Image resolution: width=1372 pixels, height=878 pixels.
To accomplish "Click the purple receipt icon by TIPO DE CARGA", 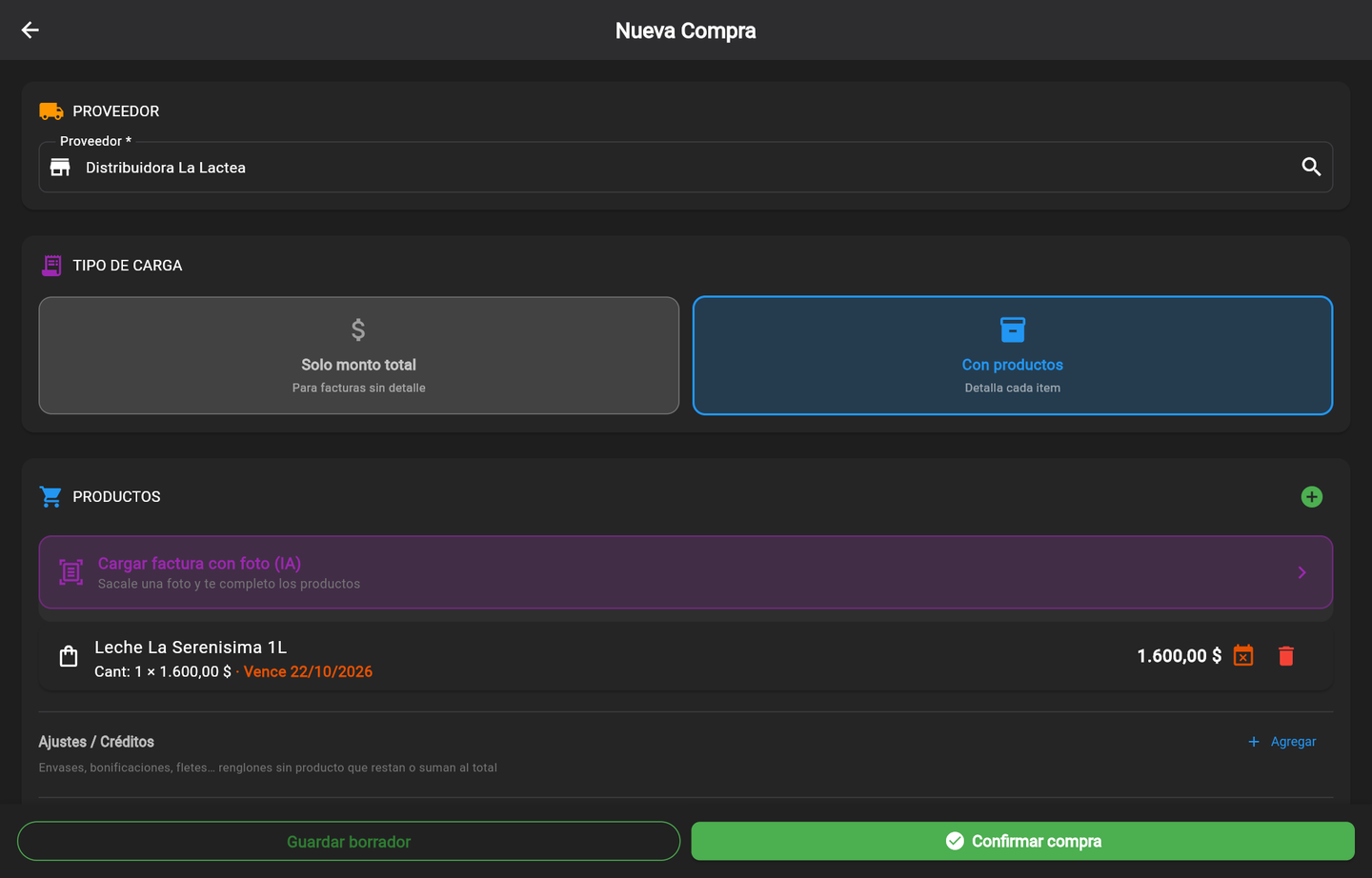I will point(51,266).
